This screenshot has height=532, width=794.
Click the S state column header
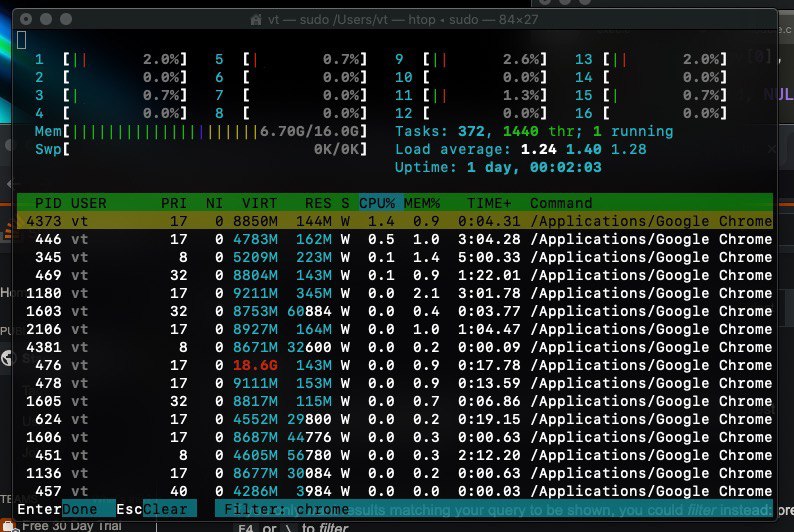[345, 203]
